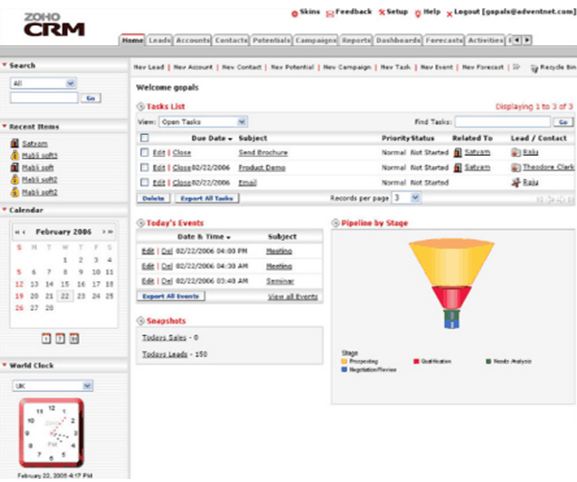The height and width of the screenshot is (482, 577).
Task: Open the search module dropdown showing All
Action: pos(43,84)
